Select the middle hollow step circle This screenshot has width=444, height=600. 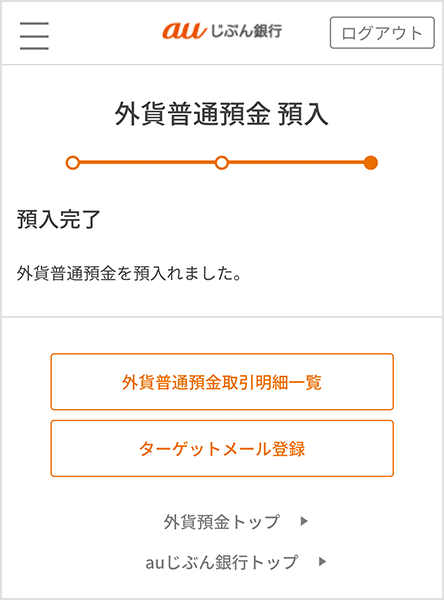(222, 163)
